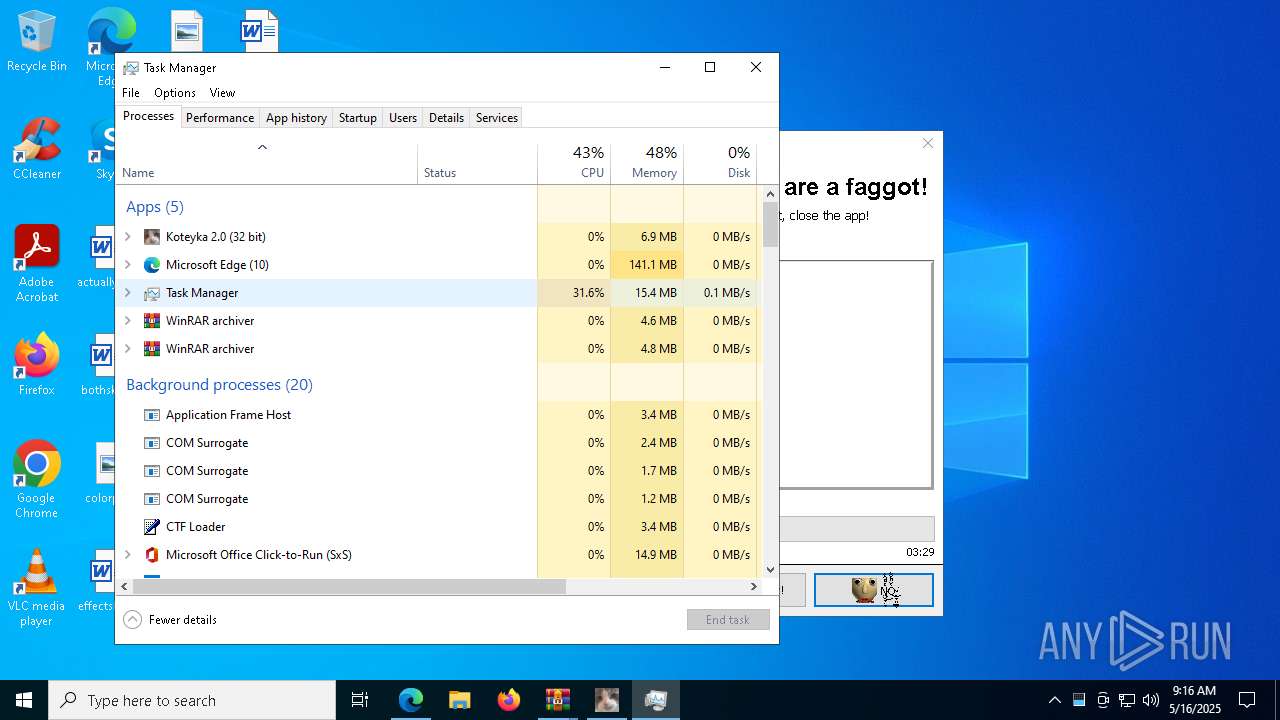Image resolution: width=1280 pixels, height=720 pixels.
Task: Switch to Koteyka cat app in taskbar
Action: [607, 700]
